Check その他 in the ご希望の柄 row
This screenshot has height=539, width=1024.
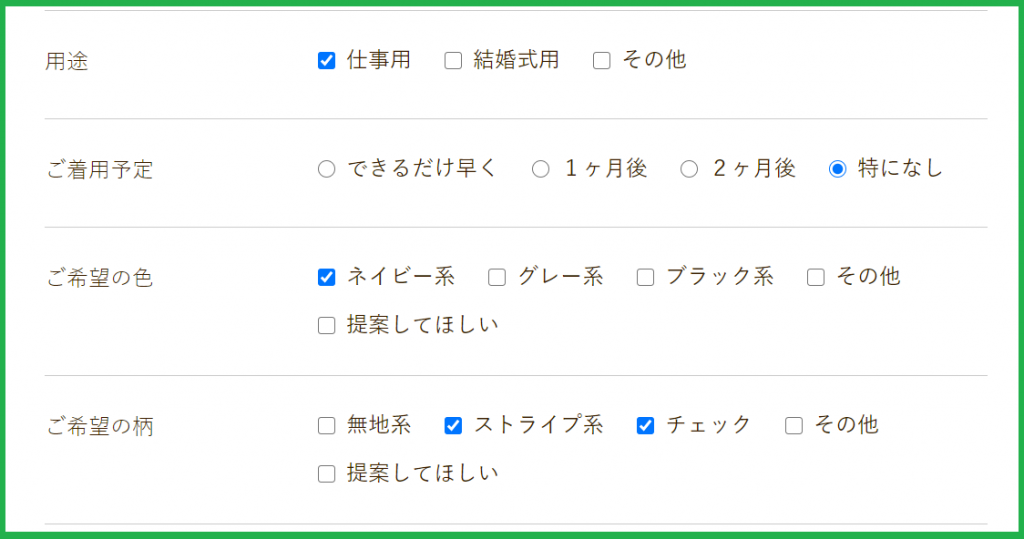click(794, 426)
